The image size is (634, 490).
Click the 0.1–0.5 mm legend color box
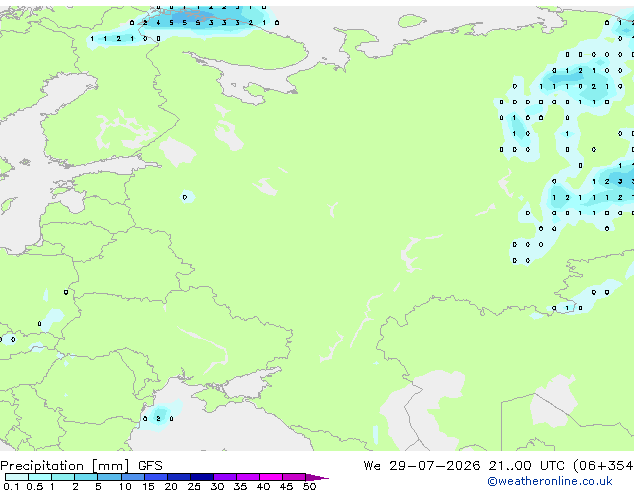coord(17,477)
